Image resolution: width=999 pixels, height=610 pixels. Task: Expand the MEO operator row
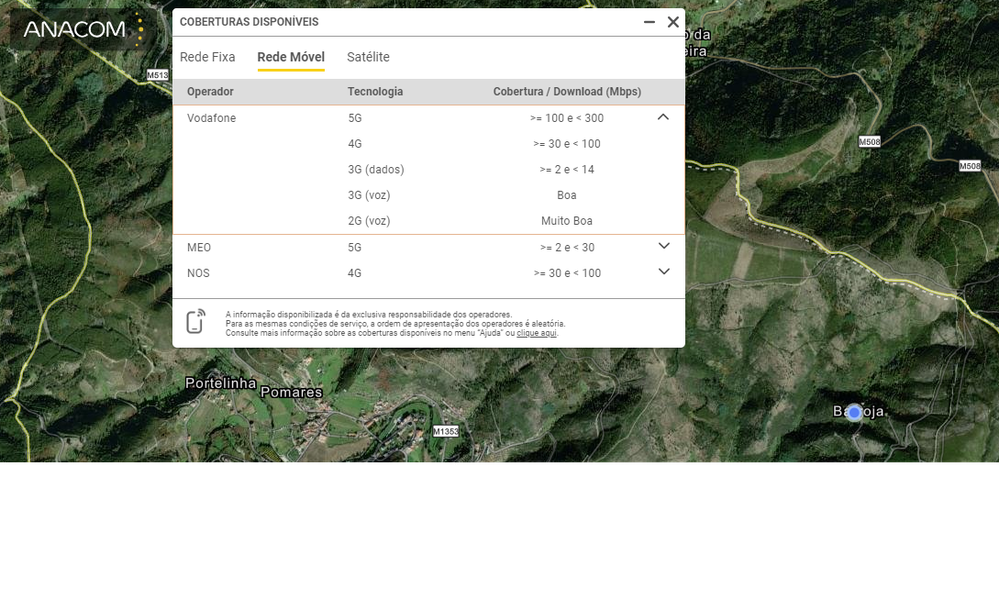[x=663, y=246]
